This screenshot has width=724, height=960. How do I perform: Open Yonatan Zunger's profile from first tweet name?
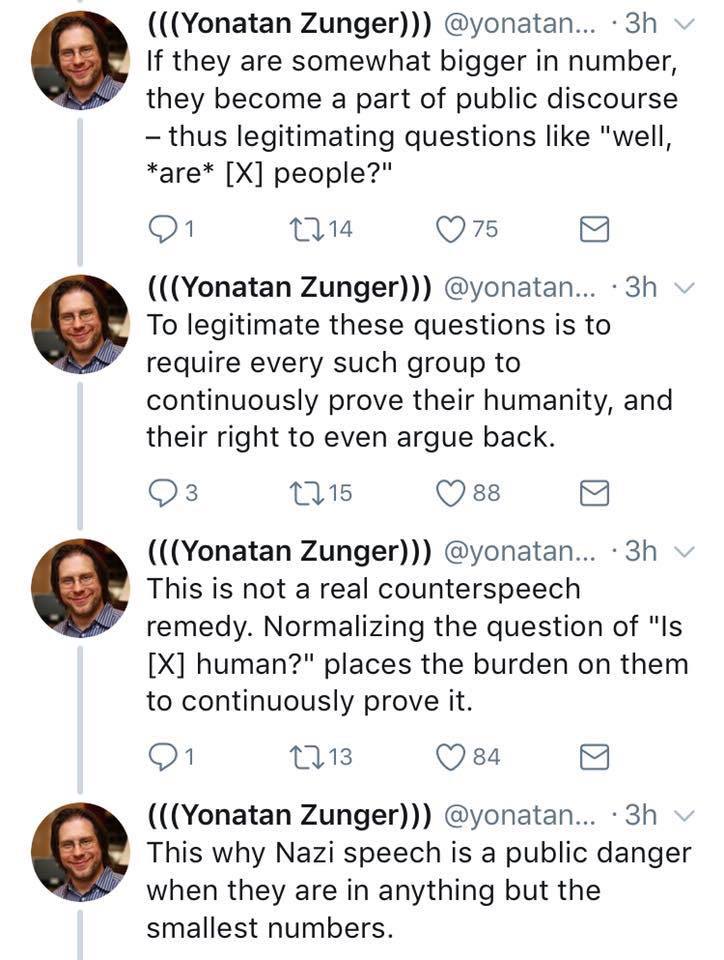(289, 24)
